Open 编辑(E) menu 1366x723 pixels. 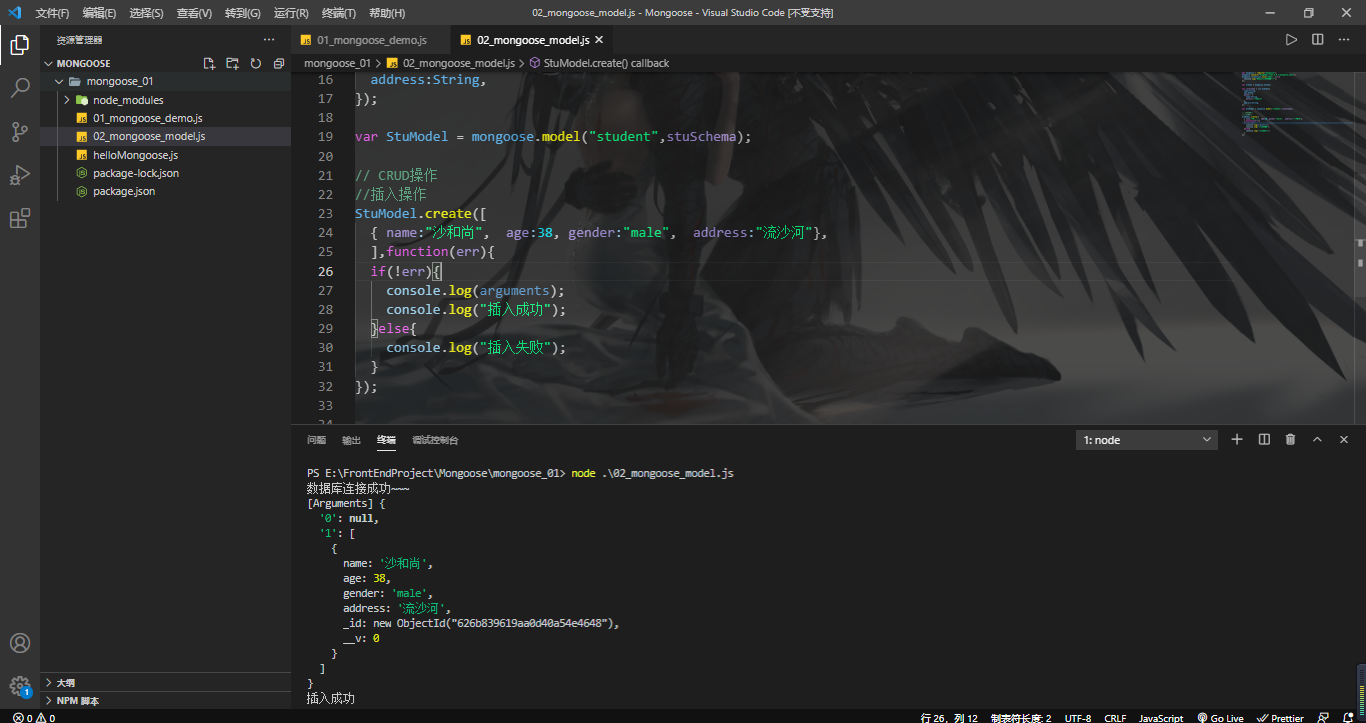[99, 13]
